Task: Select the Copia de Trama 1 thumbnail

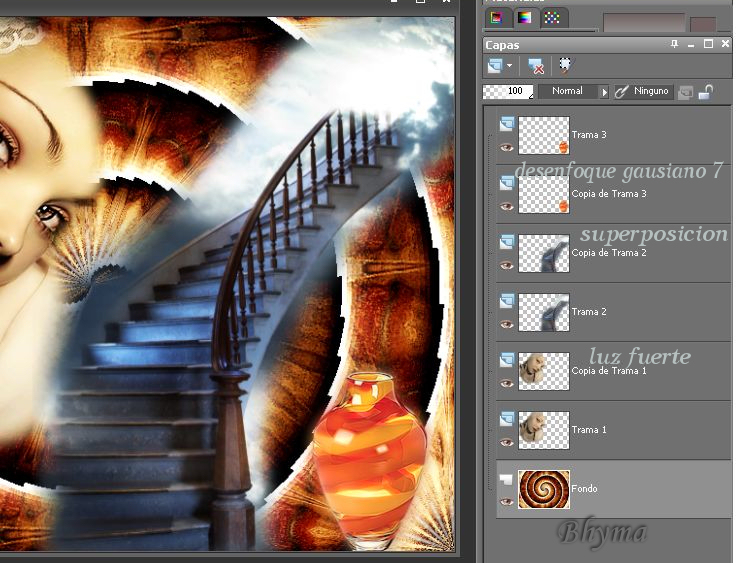Action: pos(544,371)
